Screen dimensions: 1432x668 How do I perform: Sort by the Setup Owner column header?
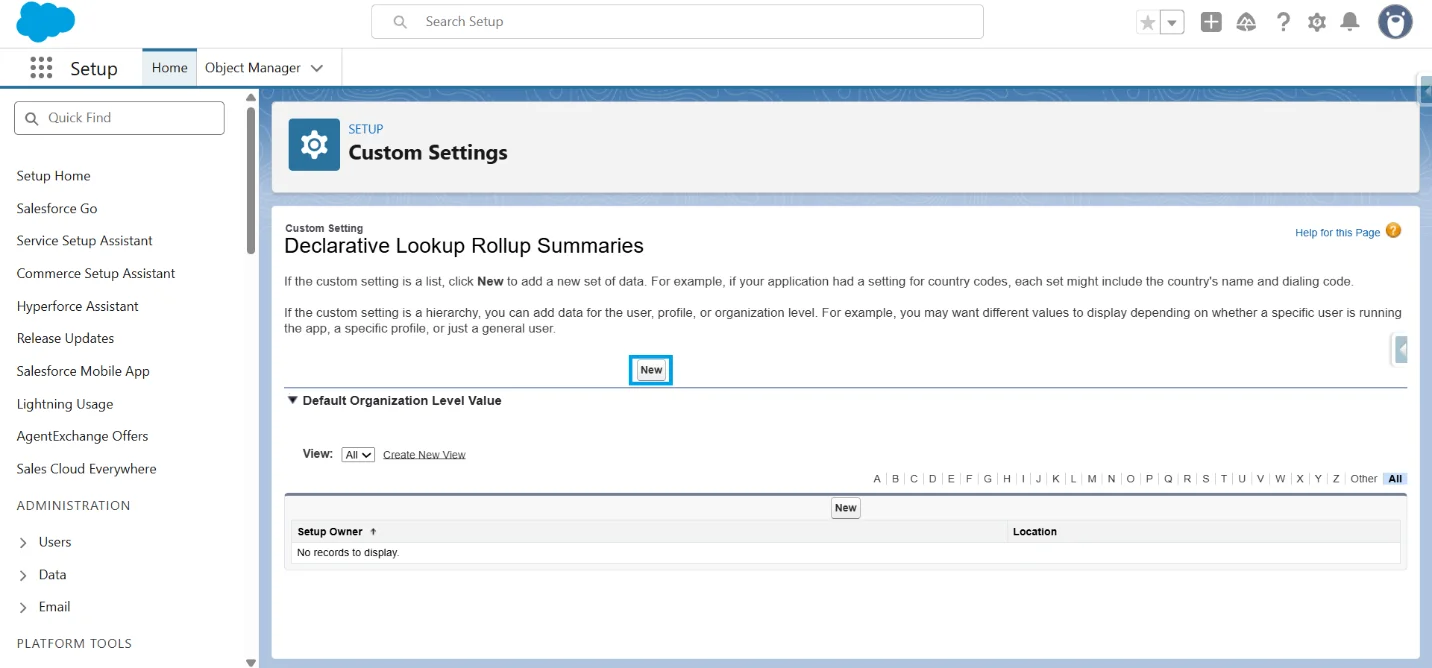(332, 532)
